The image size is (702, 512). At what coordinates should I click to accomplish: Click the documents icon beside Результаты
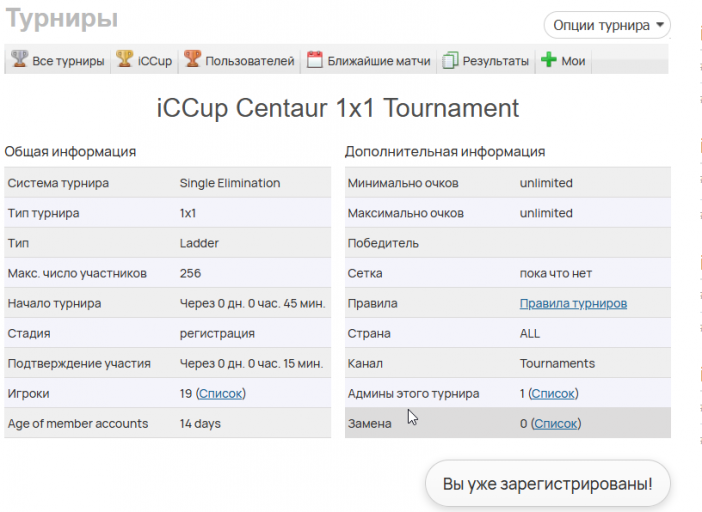tap(450, 60)
